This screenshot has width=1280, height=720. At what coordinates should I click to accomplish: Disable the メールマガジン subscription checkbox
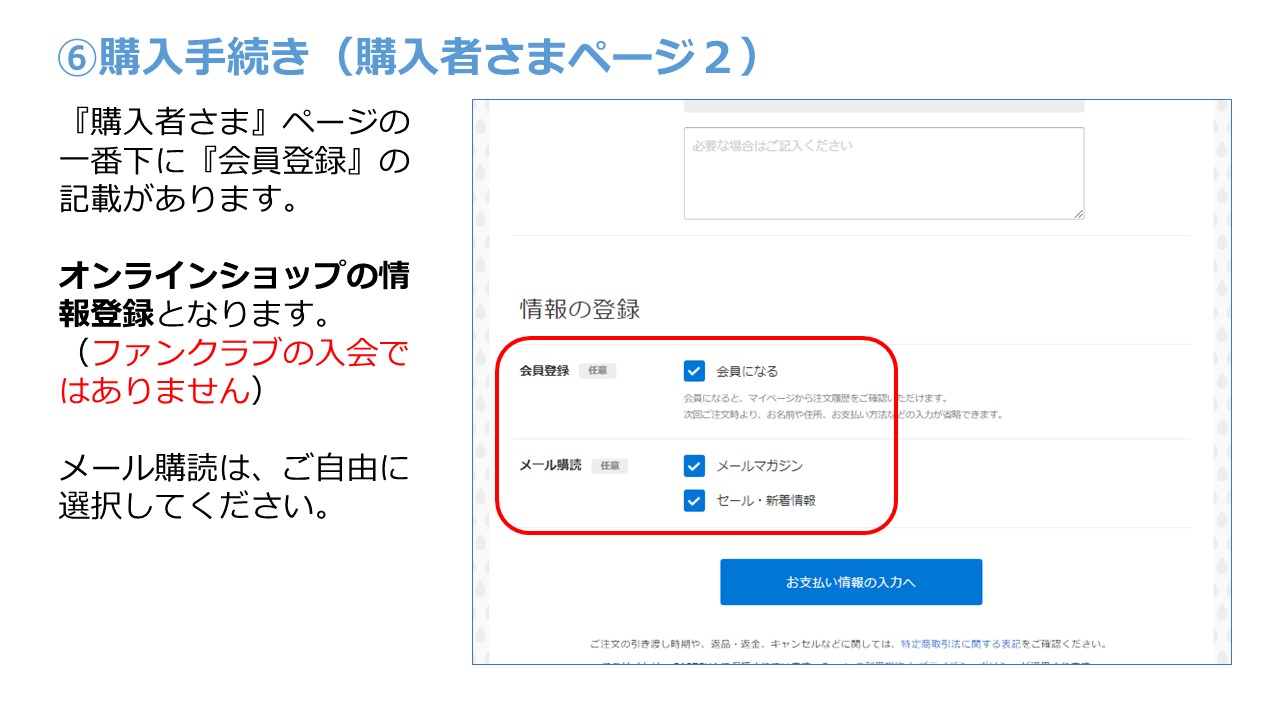(695, 466)
